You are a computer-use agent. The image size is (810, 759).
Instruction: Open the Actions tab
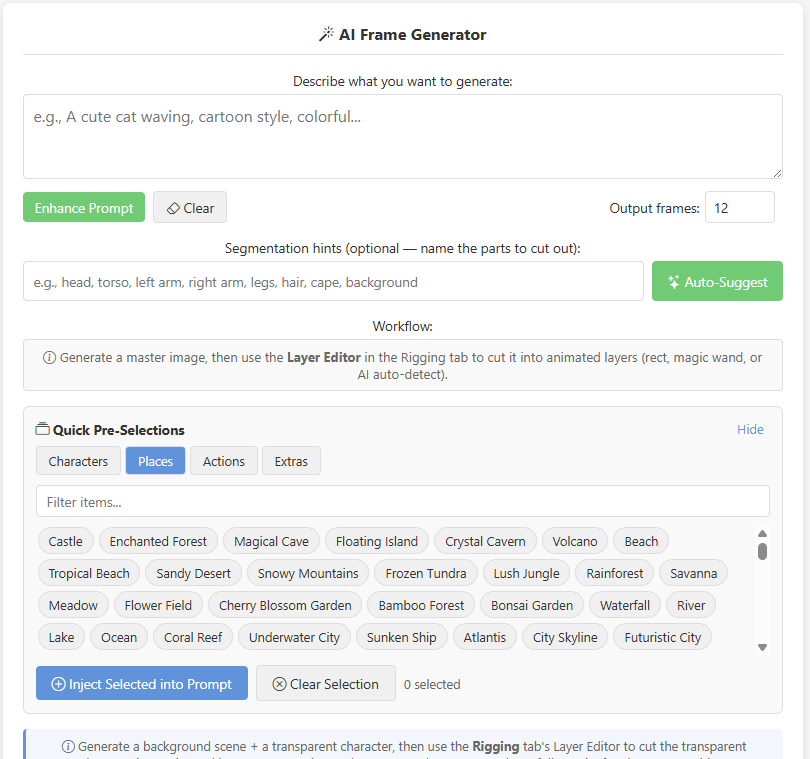224,461
